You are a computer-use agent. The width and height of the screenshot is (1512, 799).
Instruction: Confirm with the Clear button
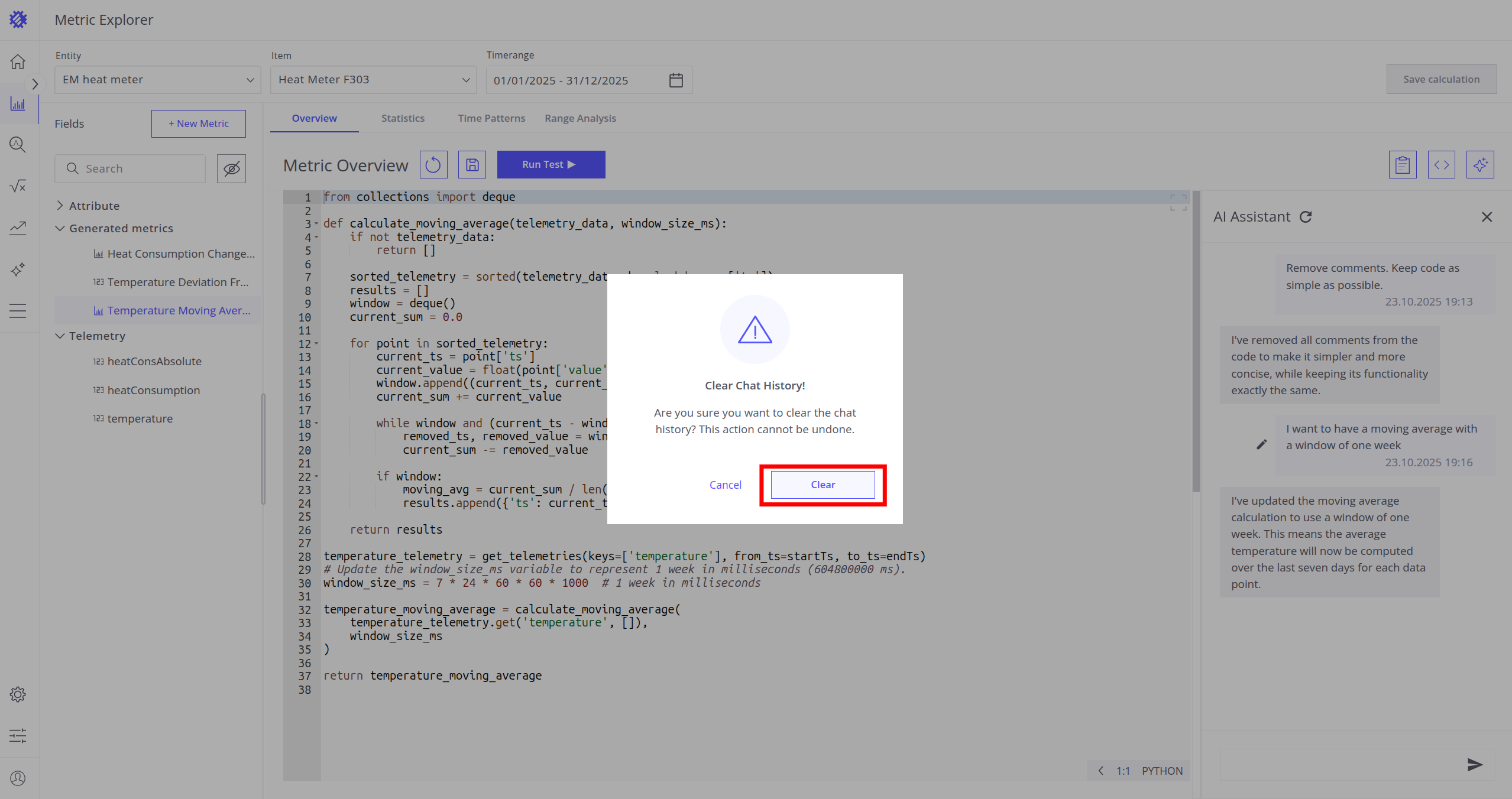pyautogui.click(x=823, y=485)
